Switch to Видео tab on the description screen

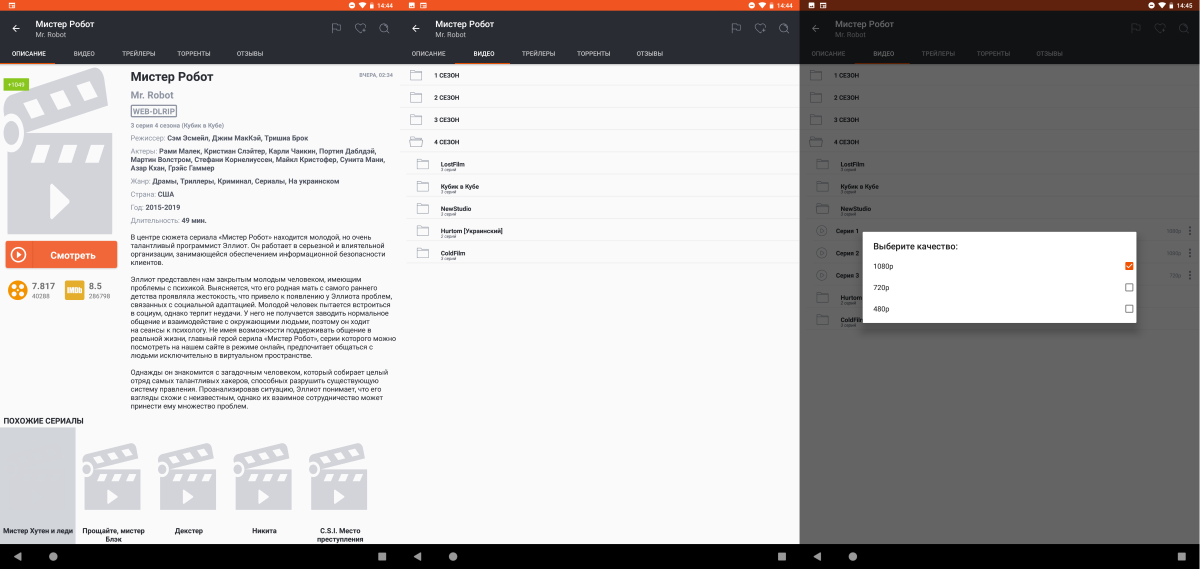coord(84,53)
